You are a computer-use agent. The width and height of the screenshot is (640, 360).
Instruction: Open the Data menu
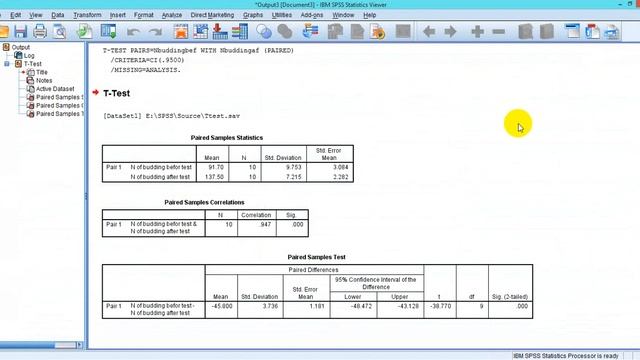58,15
